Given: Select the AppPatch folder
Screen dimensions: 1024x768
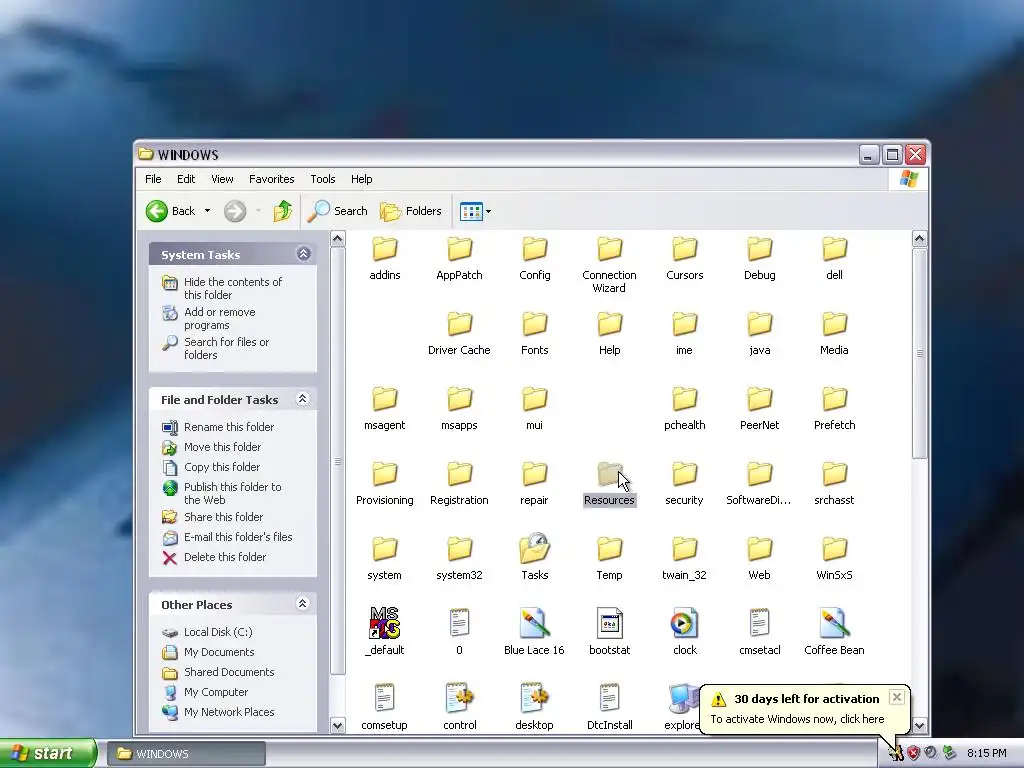Looking at the screenshot, I should click(459, 258).
